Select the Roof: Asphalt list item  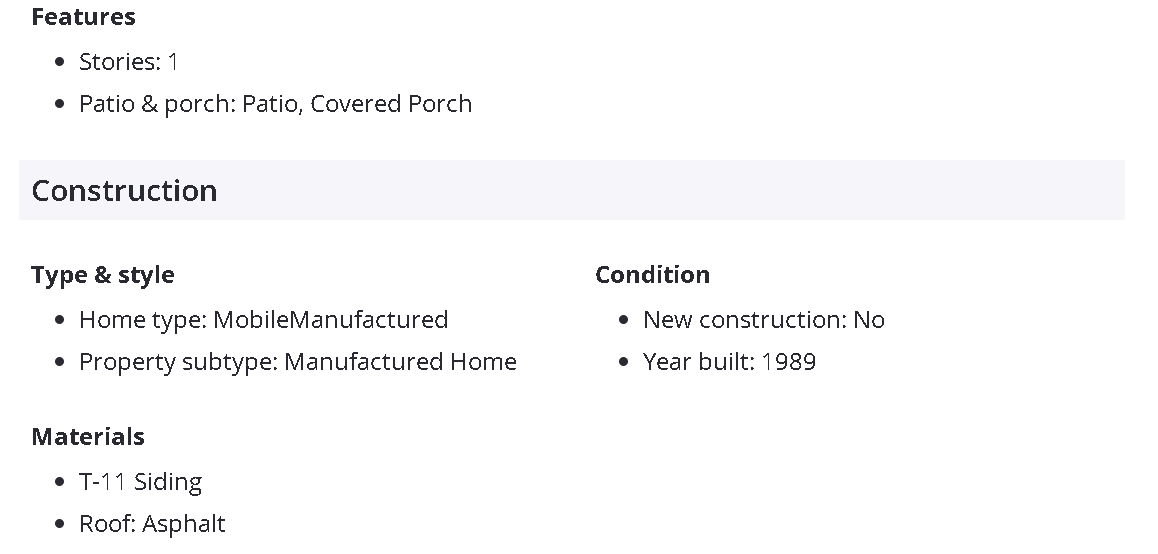[152, 524]
